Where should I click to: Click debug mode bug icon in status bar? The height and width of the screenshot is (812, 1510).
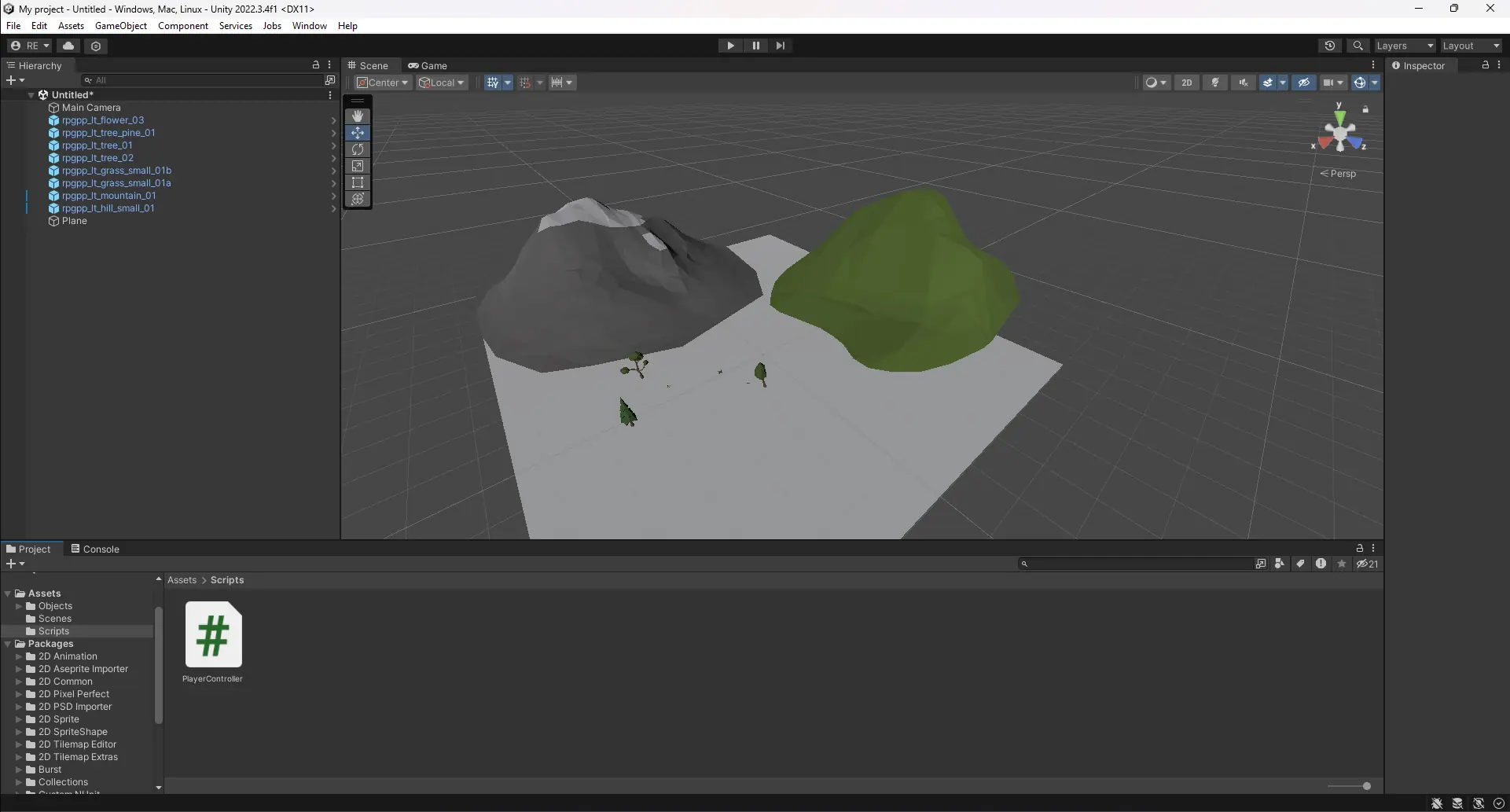point(1437,803)
